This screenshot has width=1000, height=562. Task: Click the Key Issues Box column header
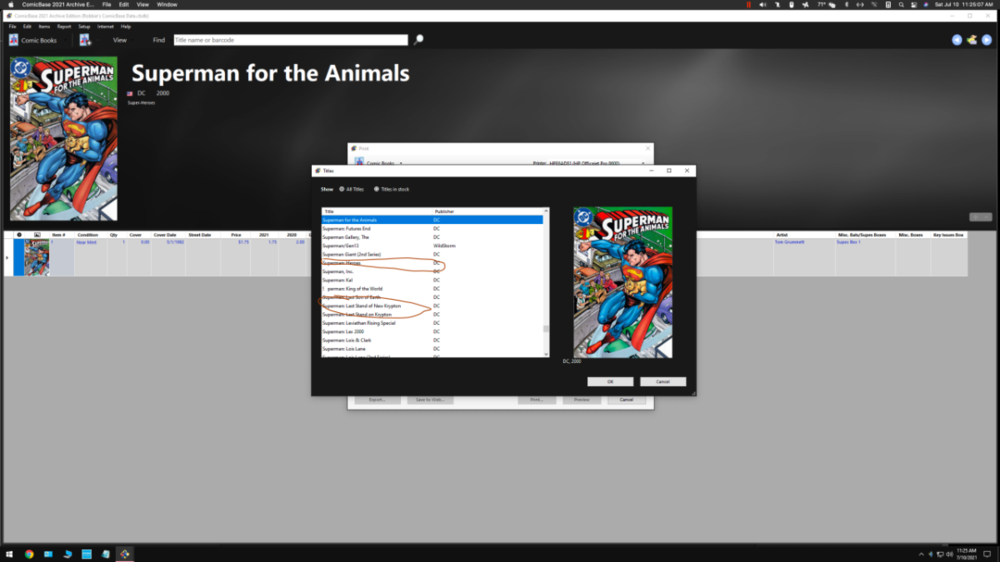[948, 235]
